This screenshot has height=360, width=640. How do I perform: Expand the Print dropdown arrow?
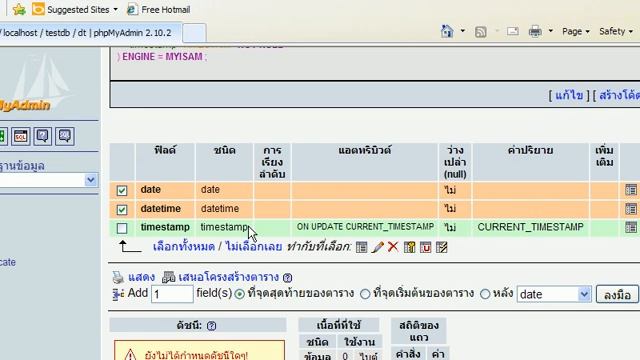(x=550, y=31)
